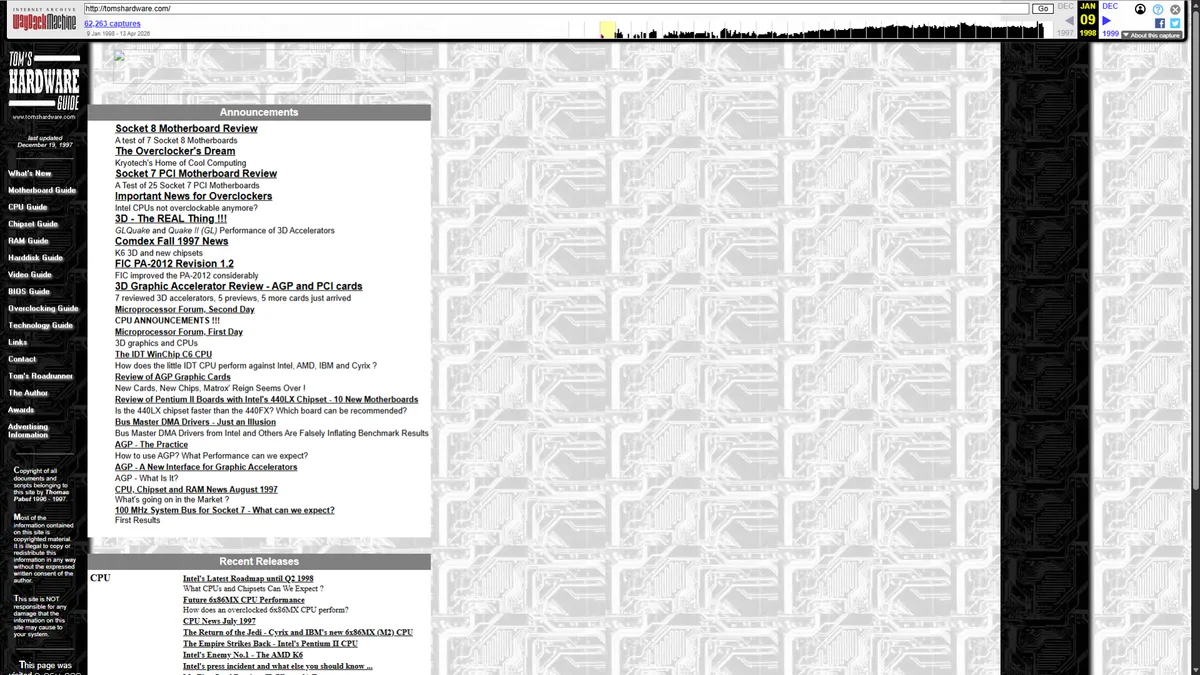Open 3D - The REAL Thing link
The image size is (1200, 675).
(x=171, y=219)
